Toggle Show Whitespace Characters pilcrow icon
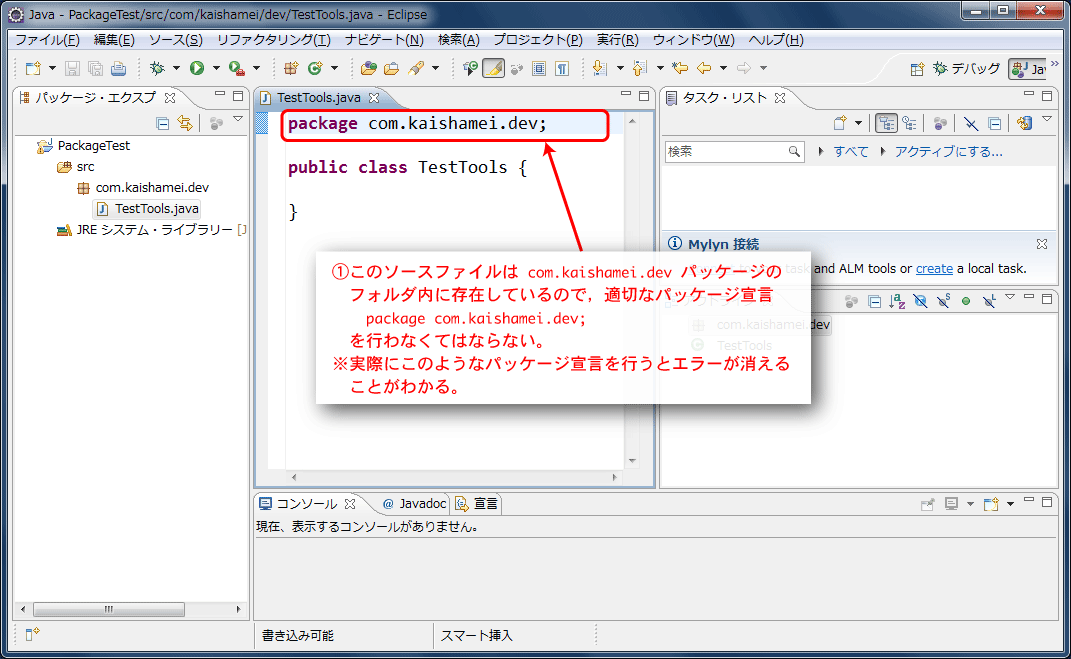The image size is (1071, 659). (x=562, y=68)
